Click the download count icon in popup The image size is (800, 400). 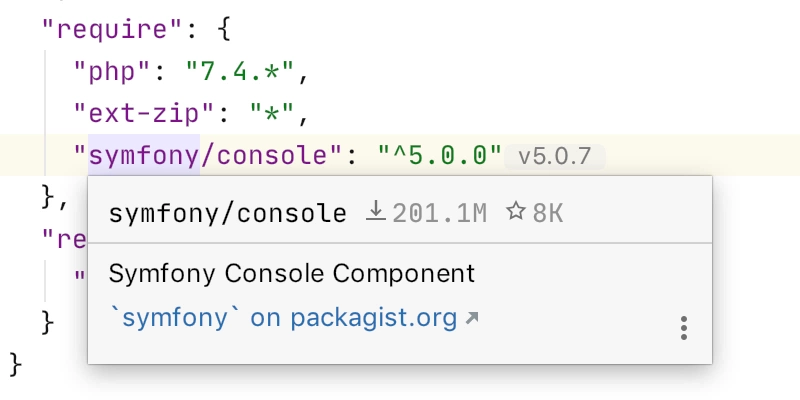click(x=376, y=211)
